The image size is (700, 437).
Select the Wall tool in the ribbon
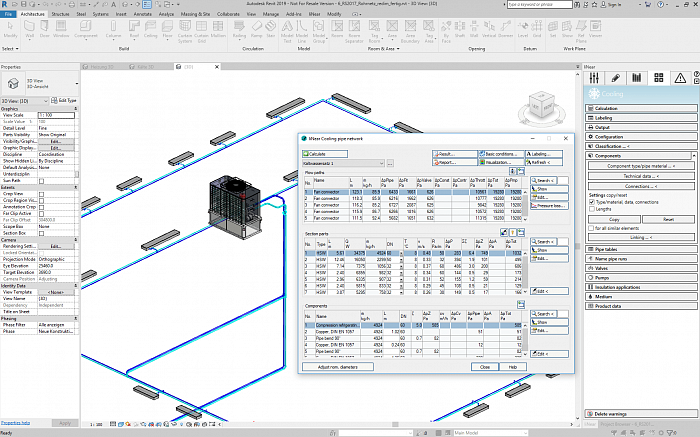(x=29, y=29)
